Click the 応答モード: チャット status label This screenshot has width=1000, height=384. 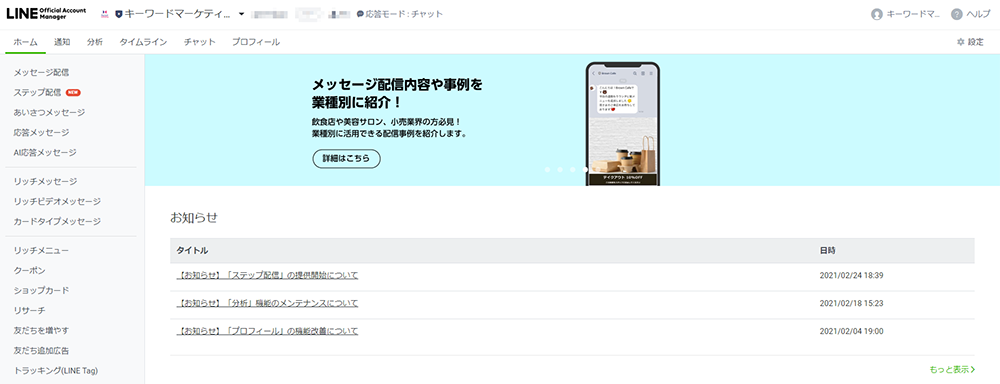click(x=404, y=14)
